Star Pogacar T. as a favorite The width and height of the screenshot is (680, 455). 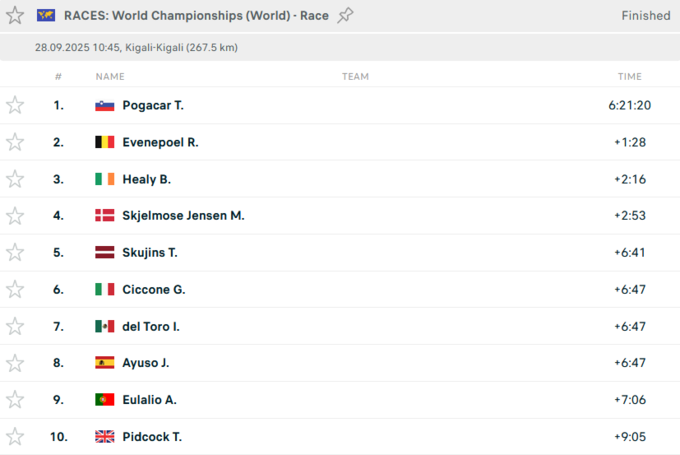click(x=15, y=105)
